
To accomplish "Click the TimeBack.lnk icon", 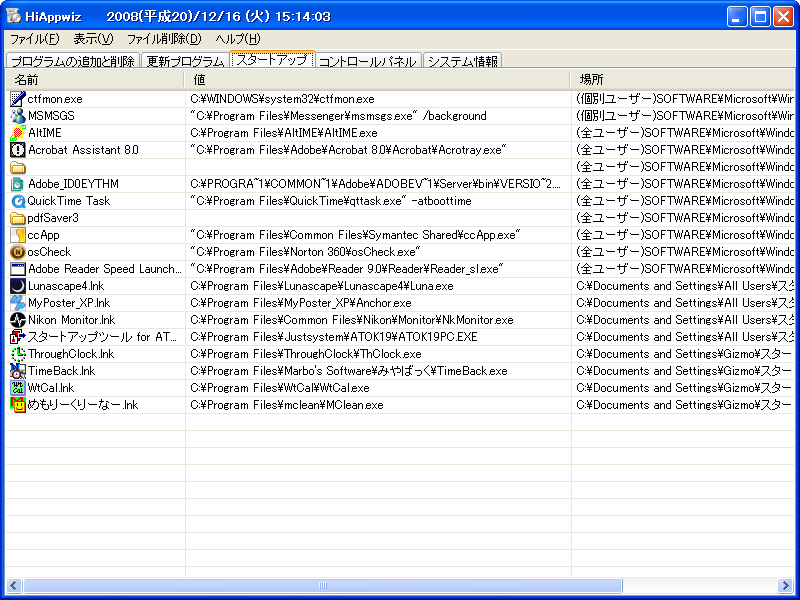I will pyautogui.click(x=18, y=371).
